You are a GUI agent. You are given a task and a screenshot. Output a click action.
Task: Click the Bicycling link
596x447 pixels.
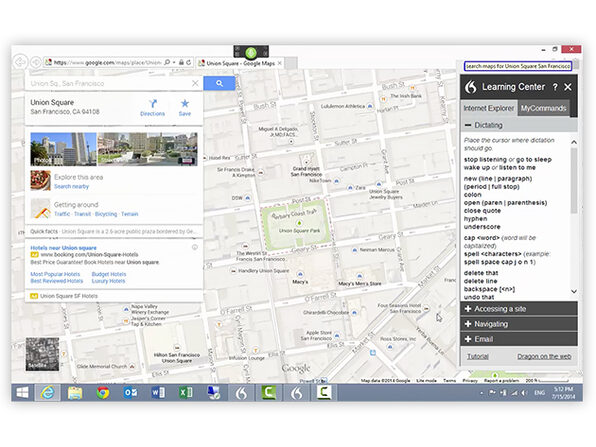click(106, 214)
